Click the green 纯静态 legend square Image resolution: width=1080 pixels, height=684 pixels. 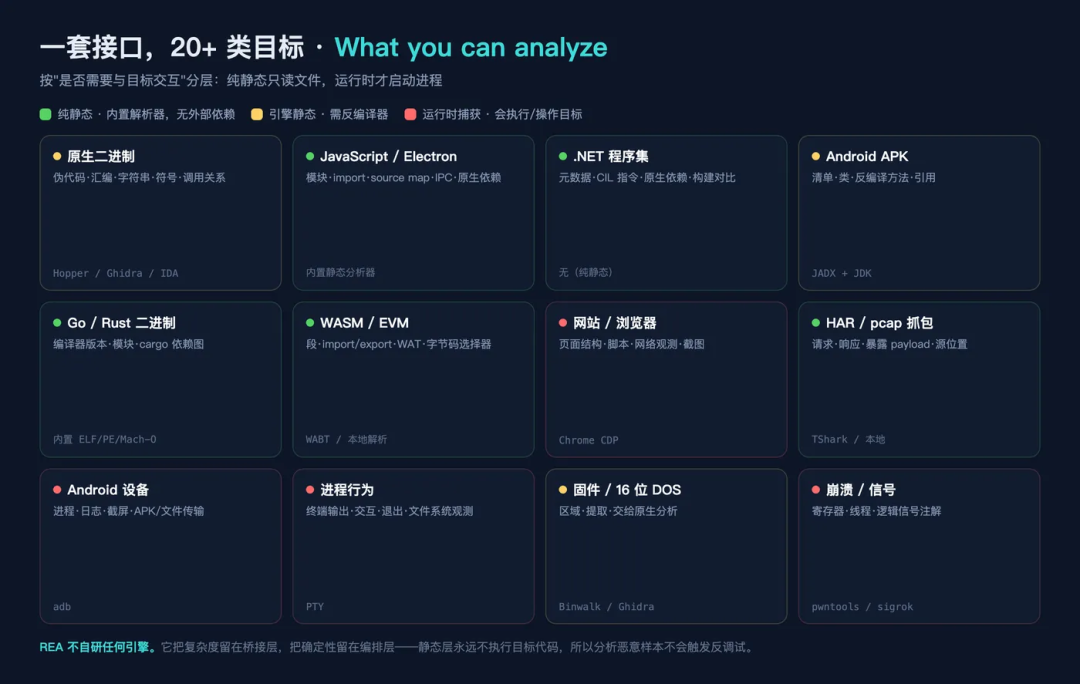tap(45, 114)
